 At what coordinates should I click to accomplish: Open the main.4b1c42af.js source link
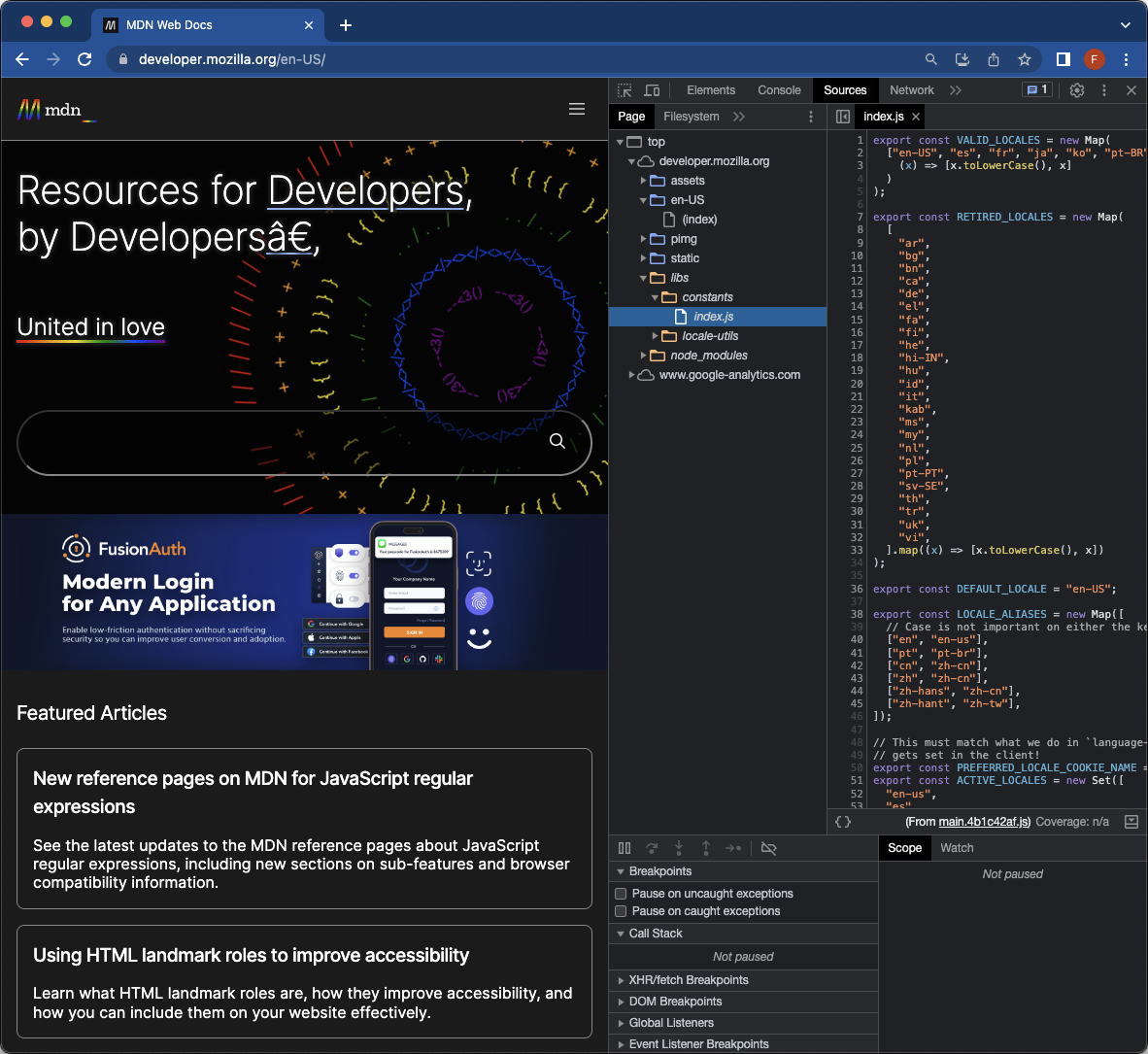pyautogui.click(x=984, y=822)
